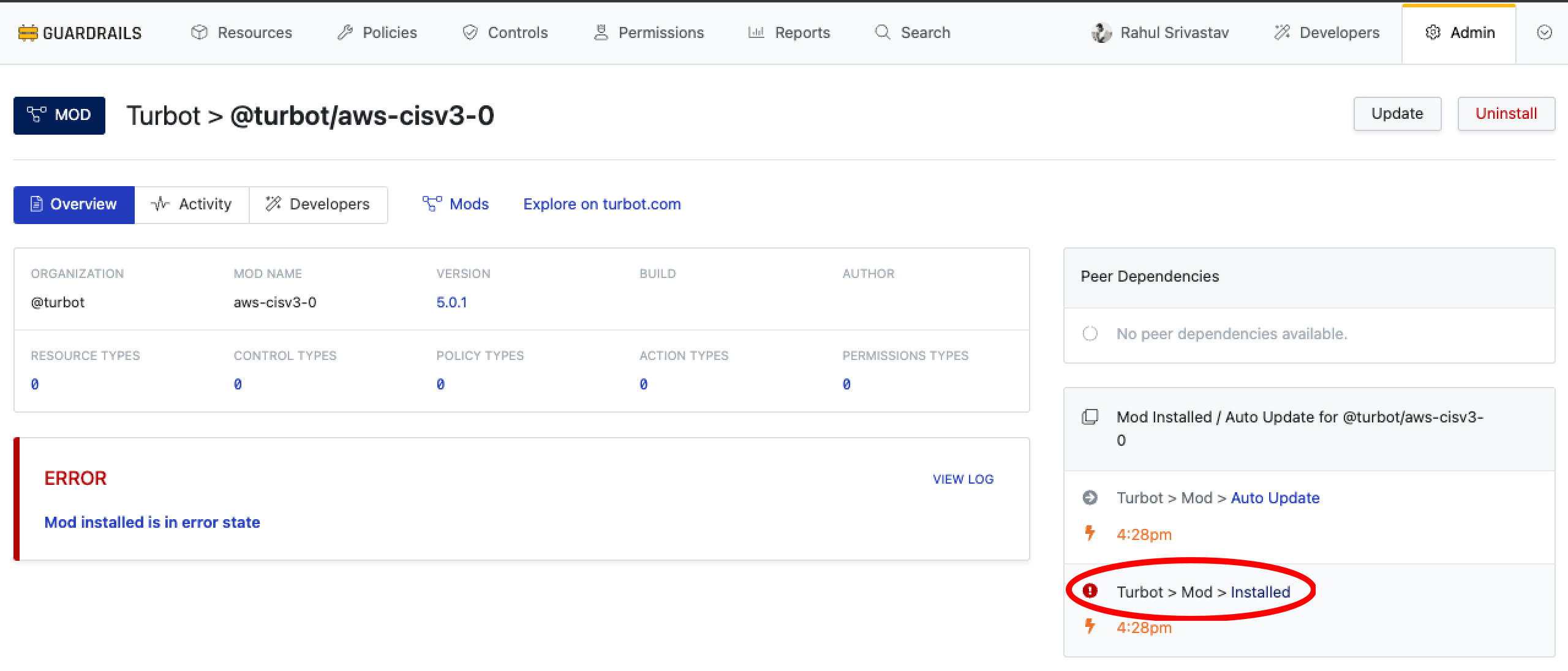Click Rahul Srivastav profile avatar
Image resolution: width=1568 pixels, height=671 pixels.
(x=1101, y=33)
